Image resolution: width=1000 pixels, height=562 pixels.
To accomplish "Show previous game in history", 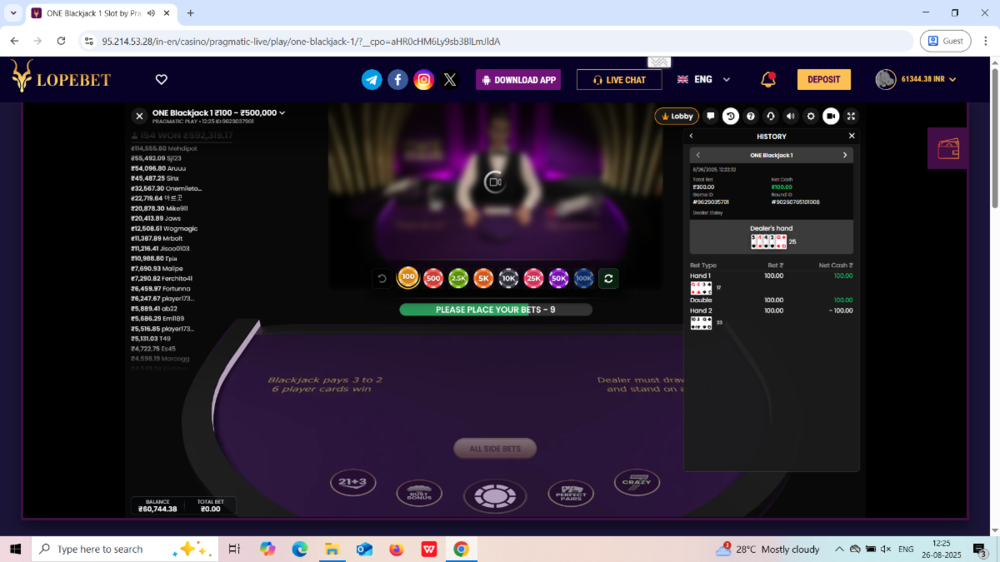I will pyautogui.click(x=698, y=155).
